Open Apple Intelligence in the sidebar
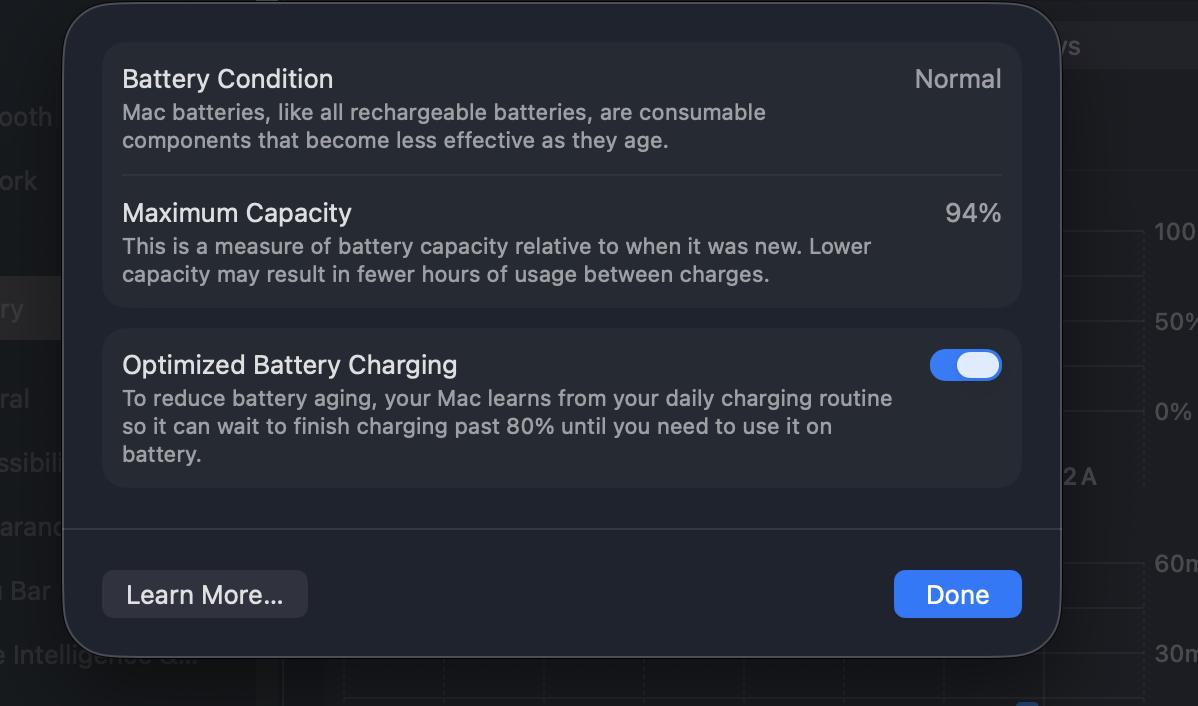This screenshot has height=706, width=1198. 30,656
